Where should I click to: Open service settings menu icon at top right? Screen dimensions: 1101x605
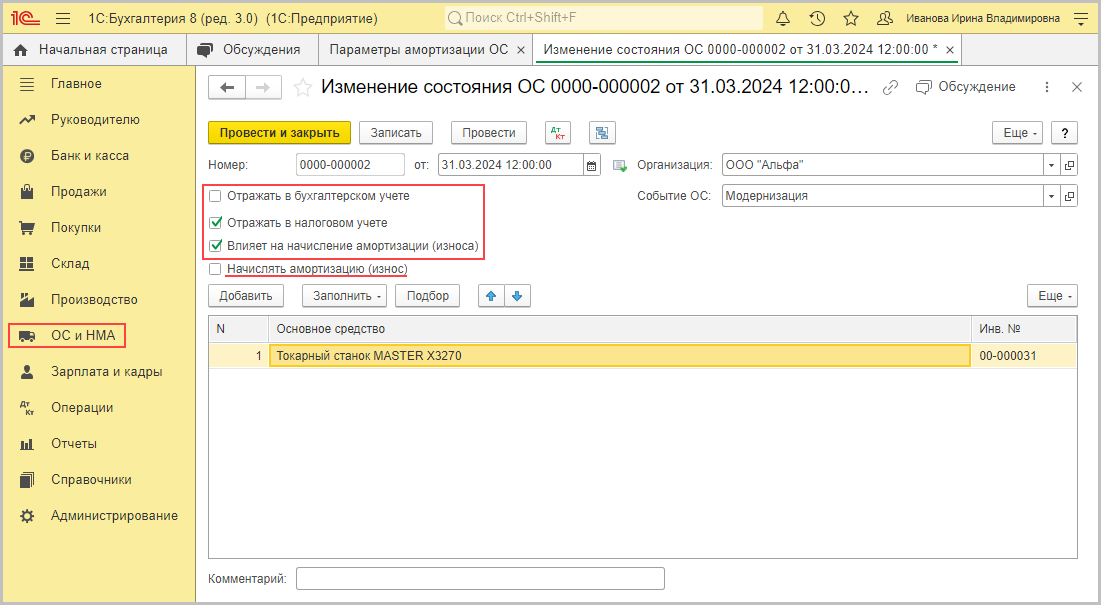[1081, 19]
